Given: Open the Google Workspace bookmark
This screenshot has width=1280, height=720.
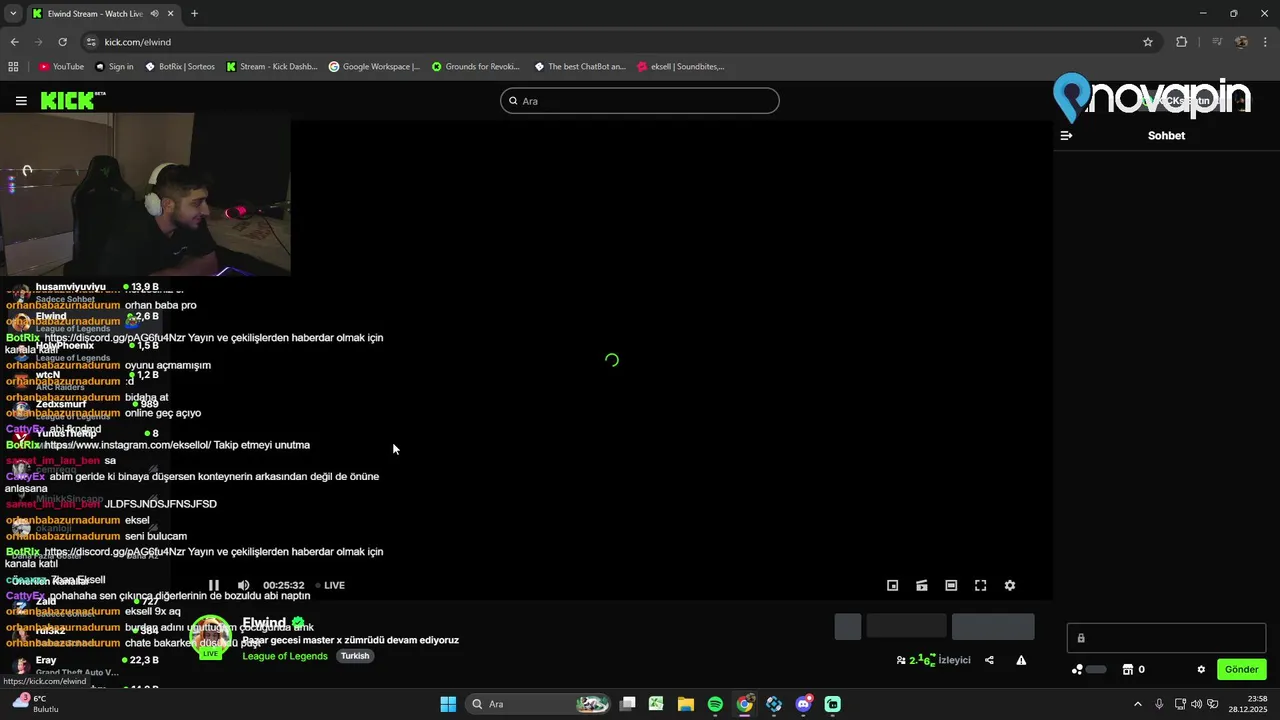Looking at the screenshot, I should click(x=375, y=67).
